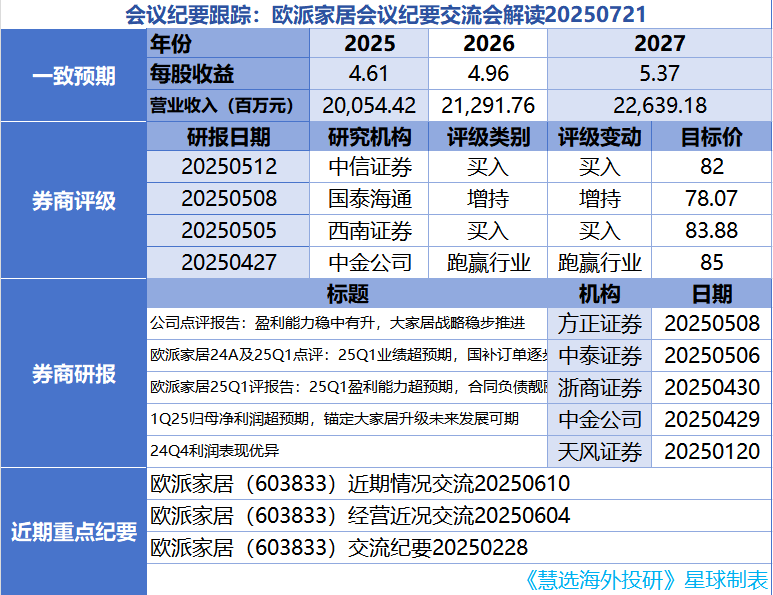Select the 中泰证券 cell

(599, 355)
